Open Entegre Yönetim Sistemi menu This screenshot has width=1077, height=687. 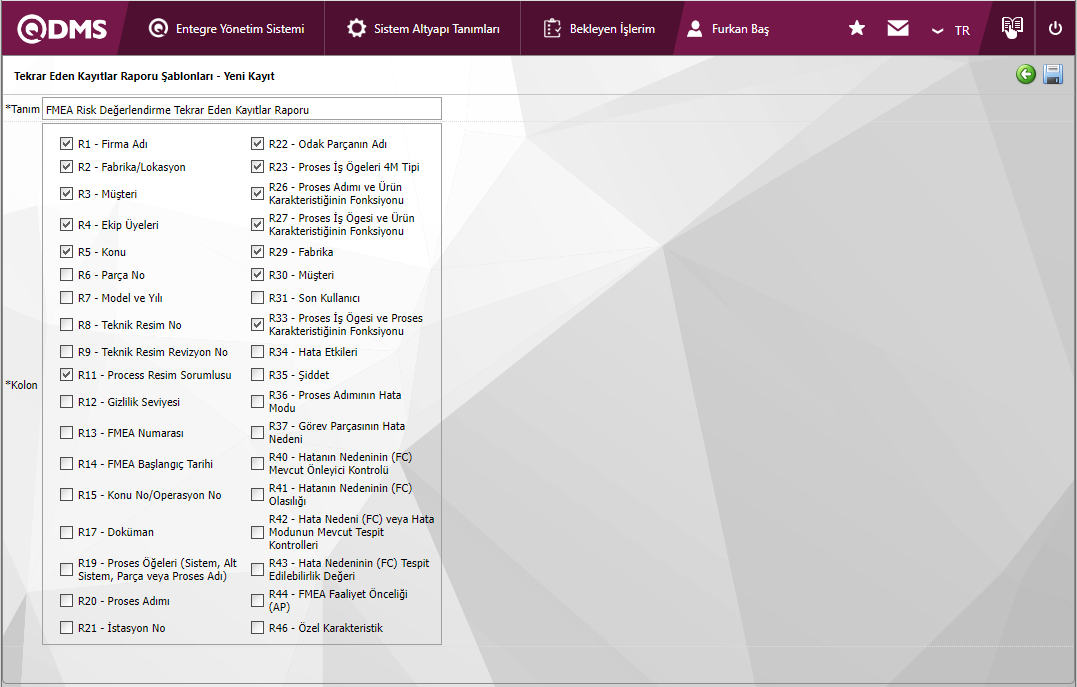click(227, 29)
